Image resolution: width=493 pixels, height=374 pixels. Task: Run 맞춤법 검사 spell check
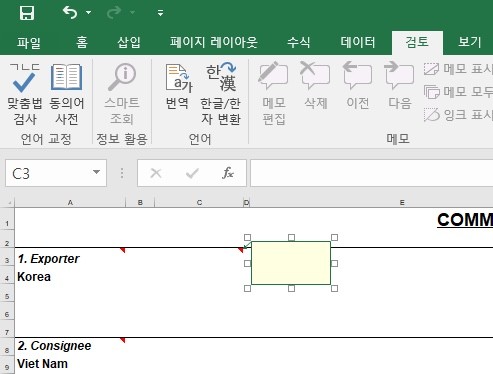pyautogui.click(x=25, y=94)
